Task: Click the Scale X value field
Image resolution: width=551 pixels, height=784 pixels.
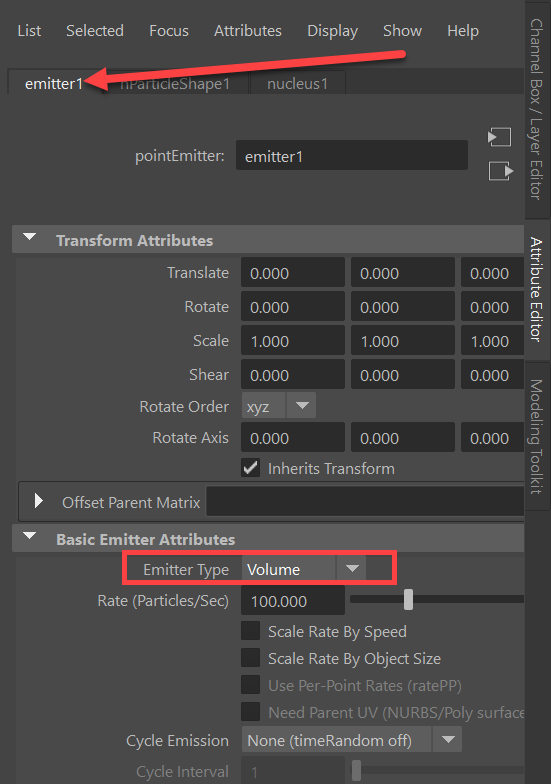Action: (293, 340)
